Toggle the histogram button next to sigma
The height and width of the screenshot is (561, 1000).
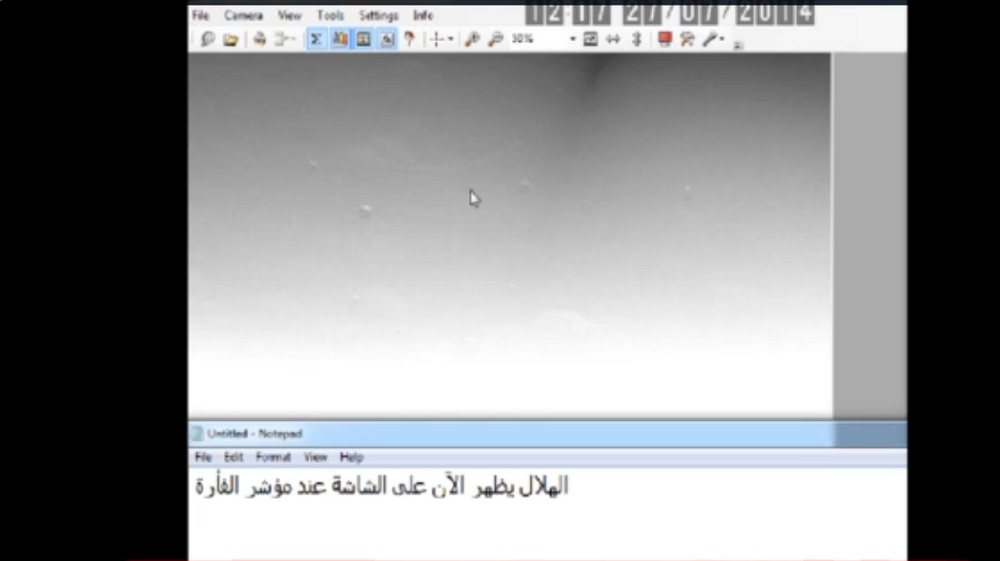339,39
